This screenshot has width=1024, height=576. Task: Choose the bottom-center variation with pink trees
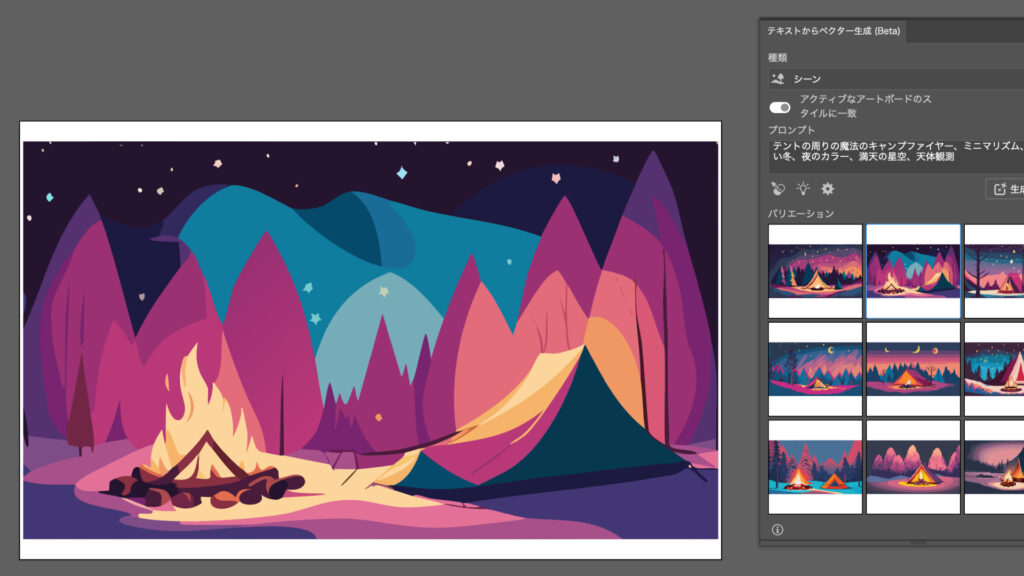pos(913,467)
